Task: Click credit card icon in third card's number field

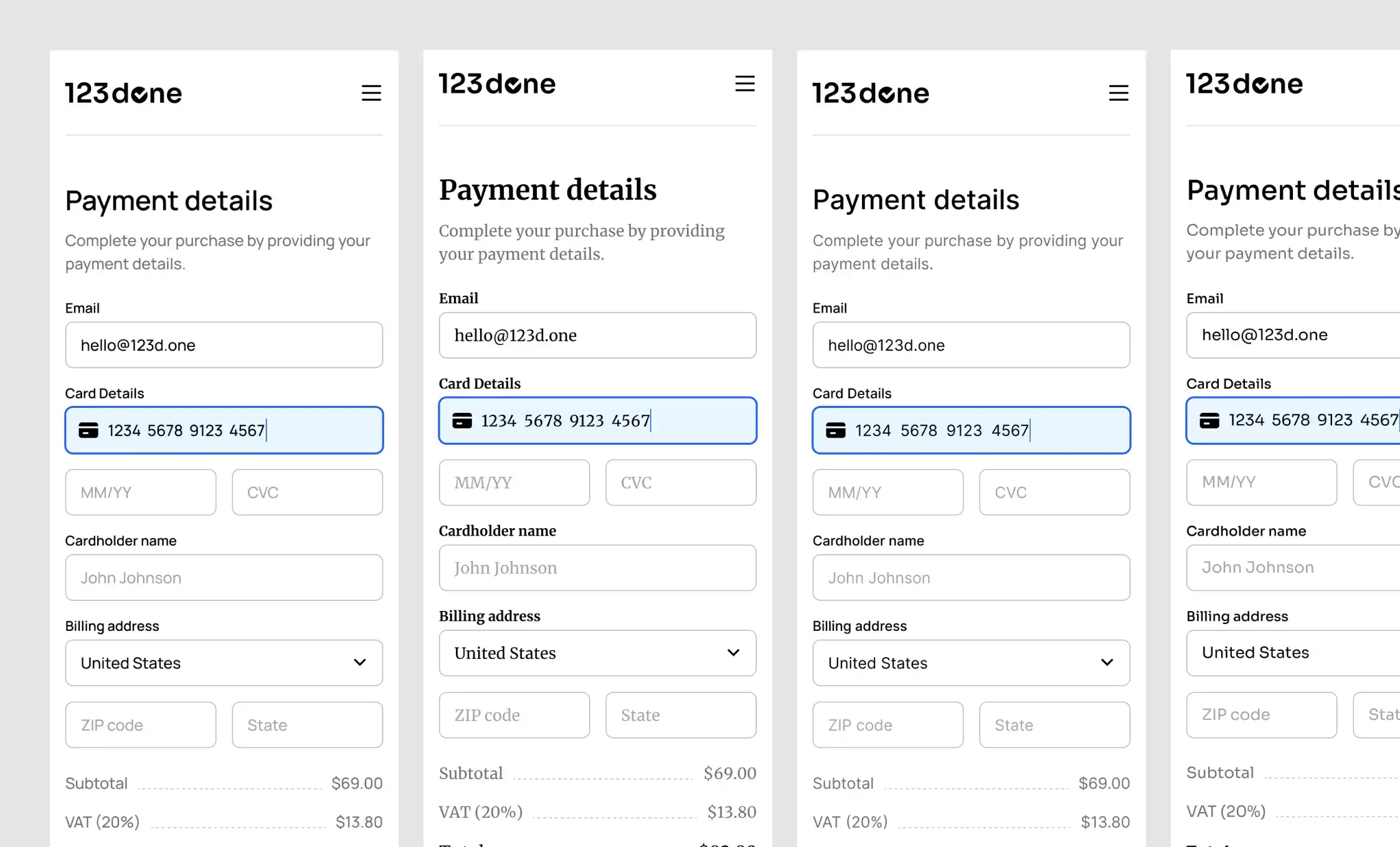Action: (x=836, y=430)
